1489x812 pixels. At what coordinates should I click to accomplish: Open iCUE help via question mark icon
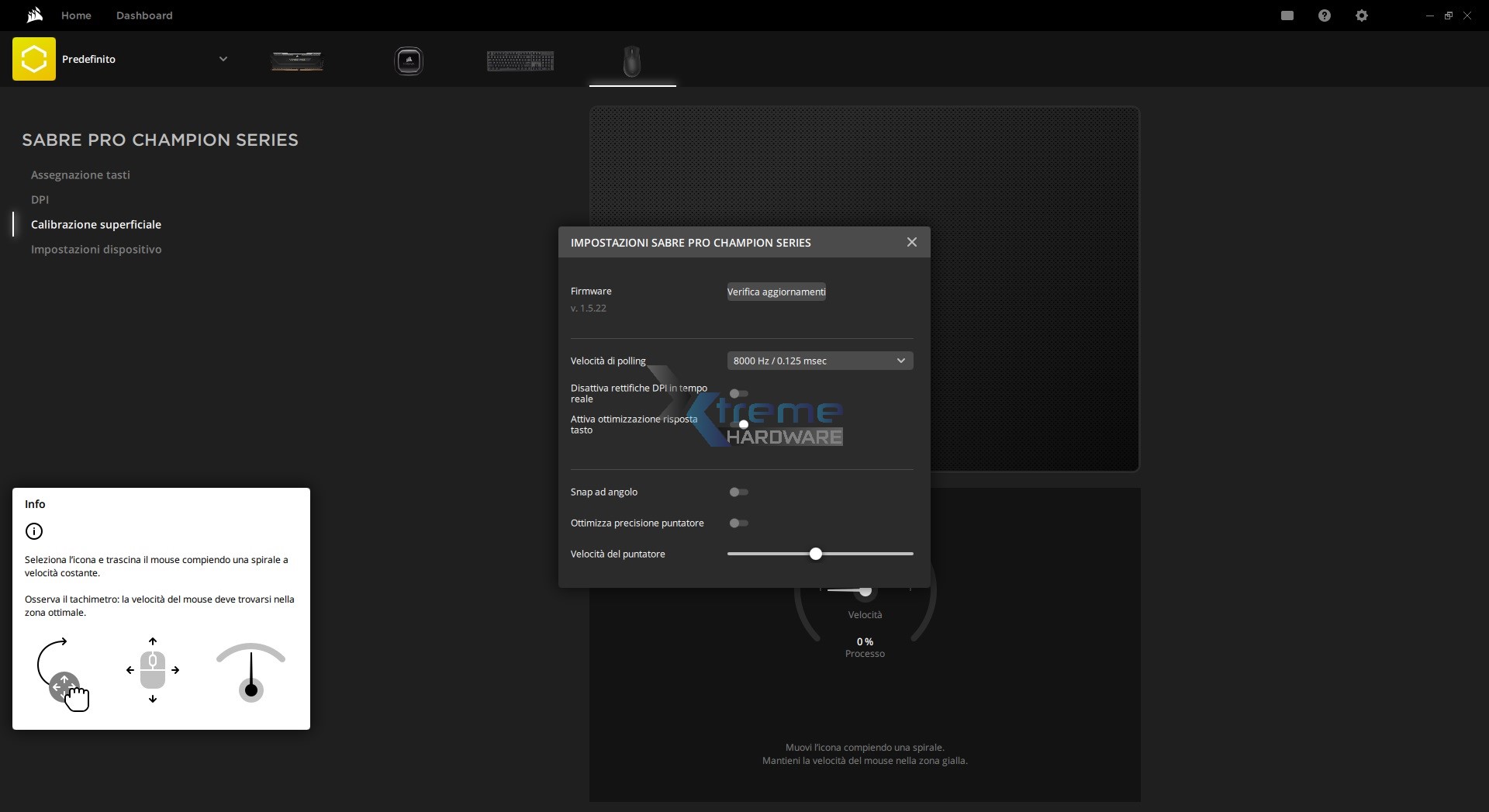point(1325,15)
